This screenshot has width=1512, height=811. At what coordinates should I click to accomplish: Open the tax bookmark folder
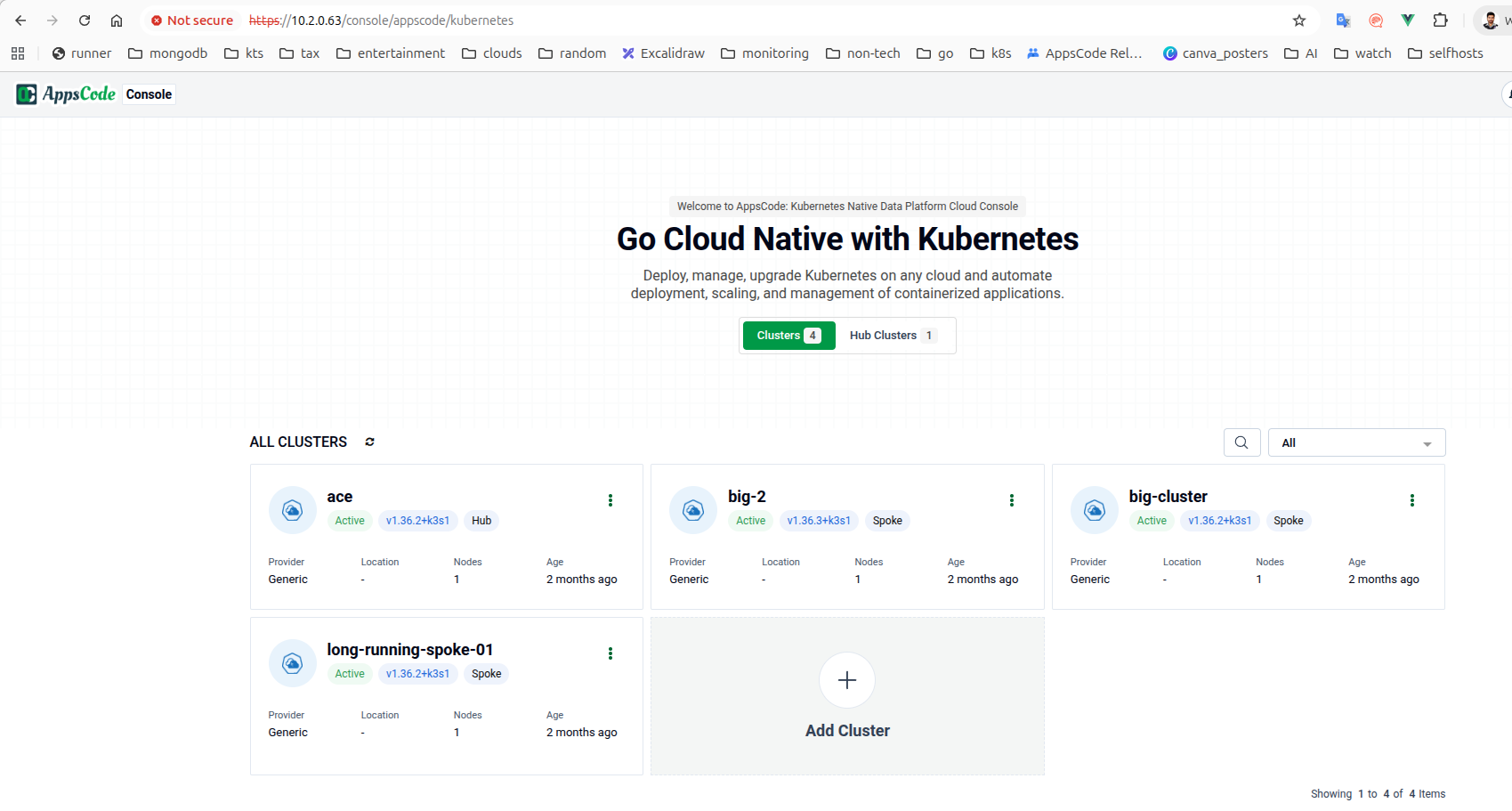pyautogui.click(x=300, y=53)
